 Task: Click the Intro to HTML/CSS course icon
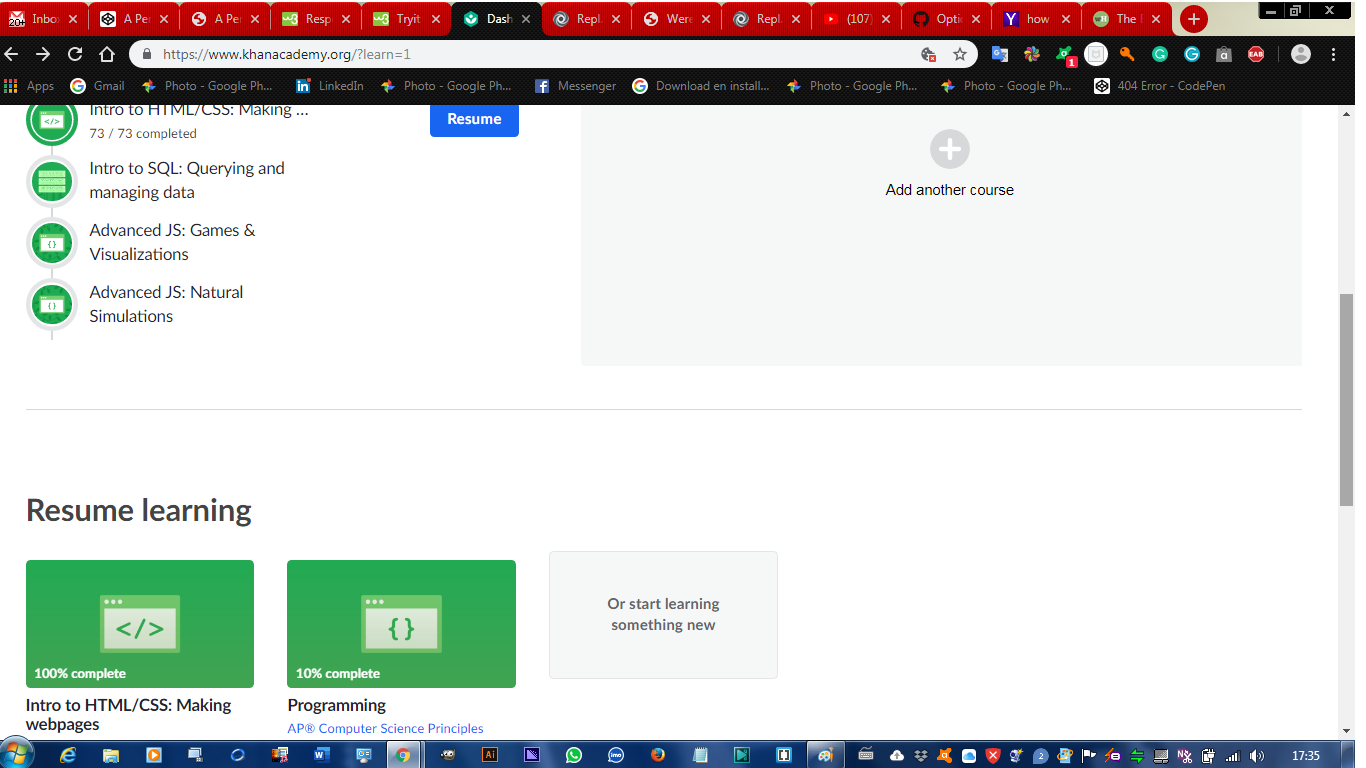(52, 122)
